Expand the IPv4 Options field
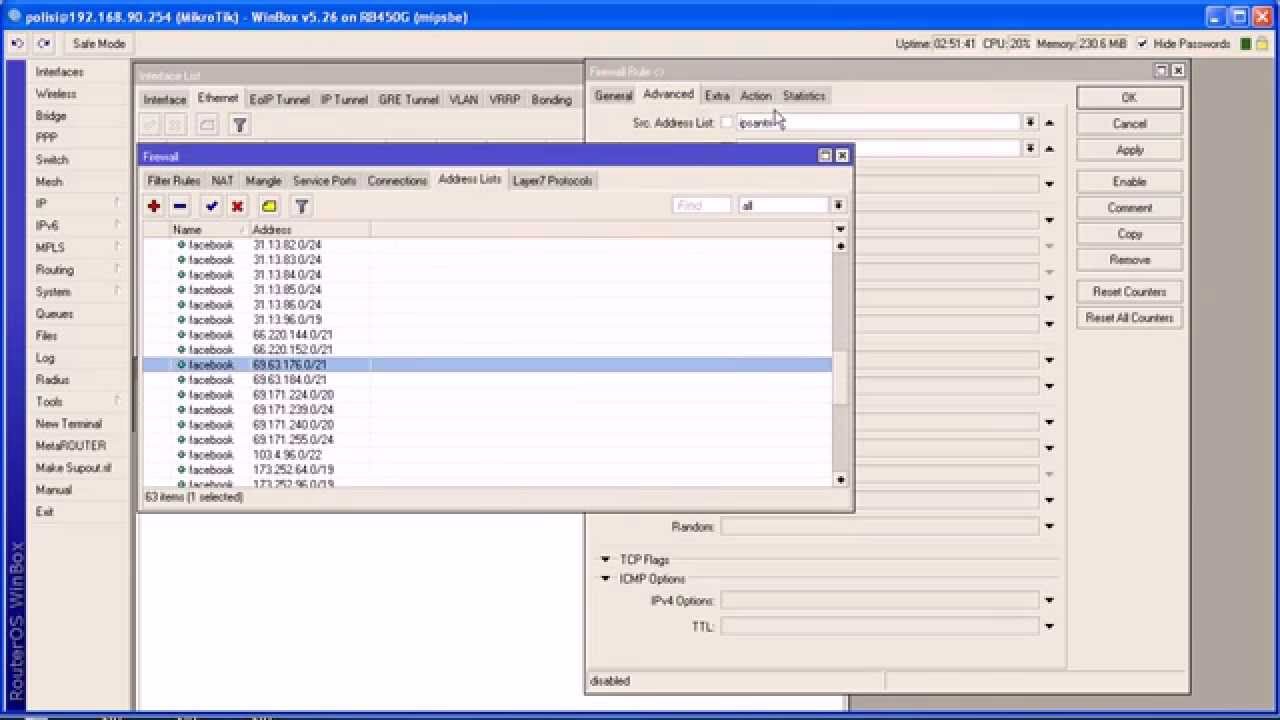1280x720 pixels. click(1049, 601)
